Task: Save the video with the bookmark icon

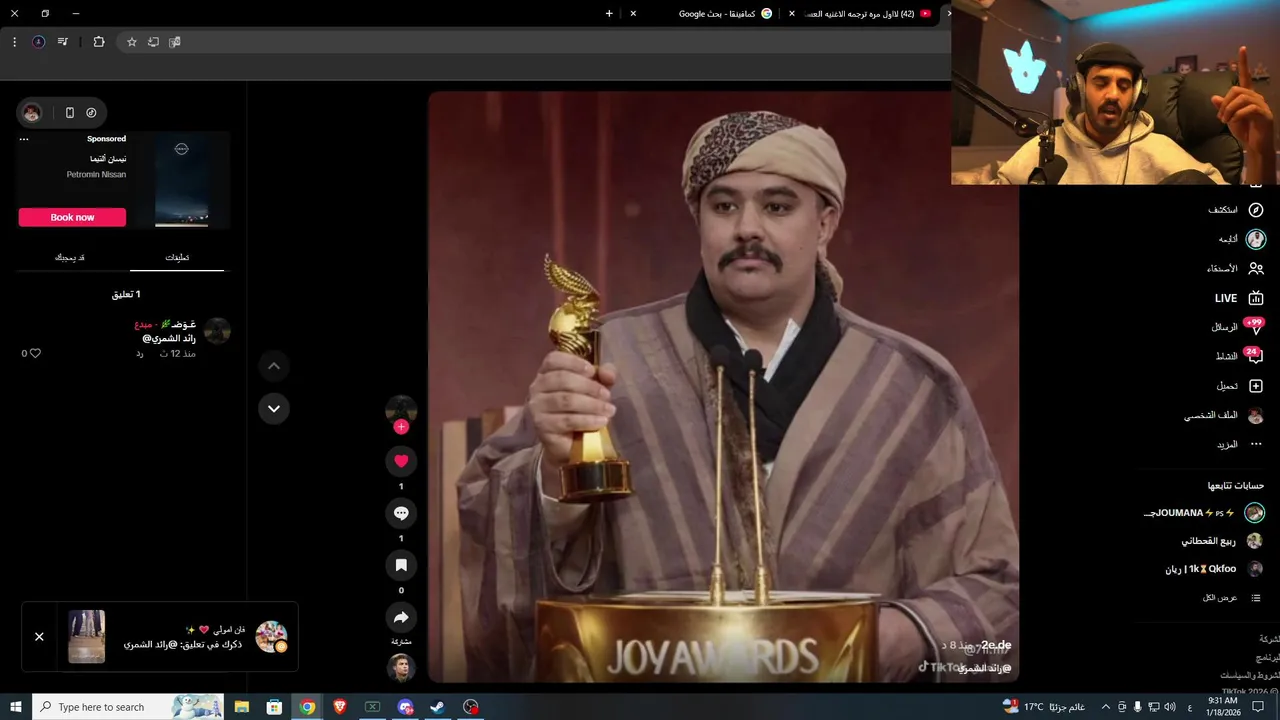Action: pos(401,565)
